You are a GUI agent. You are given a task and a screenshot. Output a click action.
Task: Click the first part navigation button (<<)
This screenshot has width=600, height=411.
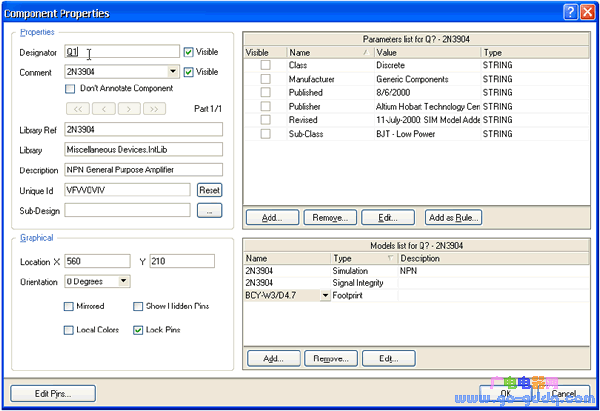(79, 108)
